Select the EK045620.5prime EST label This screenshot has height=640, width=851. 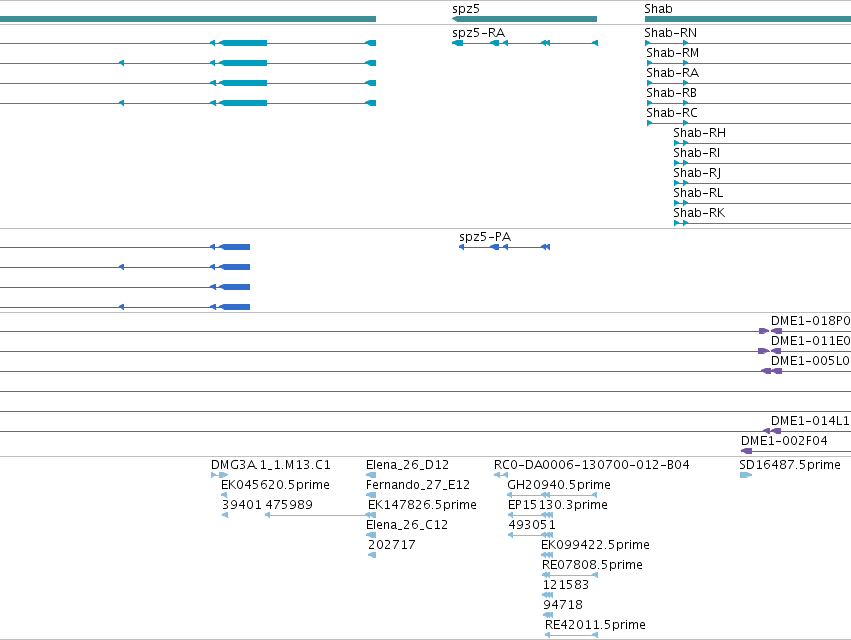[x=275, y=485]
